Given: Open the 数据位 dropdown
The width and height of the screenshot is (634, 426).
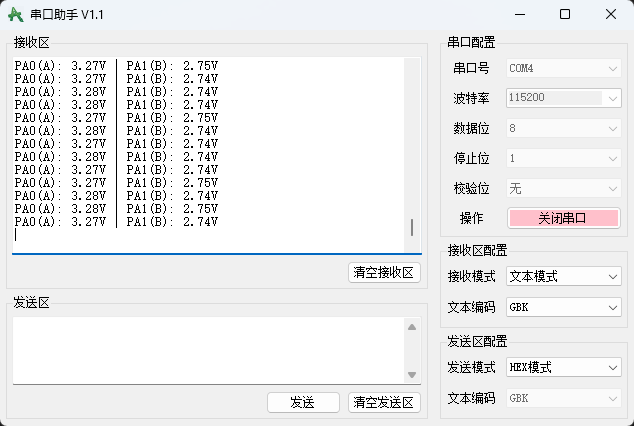Looking at the screenshot, I should 563,128.
